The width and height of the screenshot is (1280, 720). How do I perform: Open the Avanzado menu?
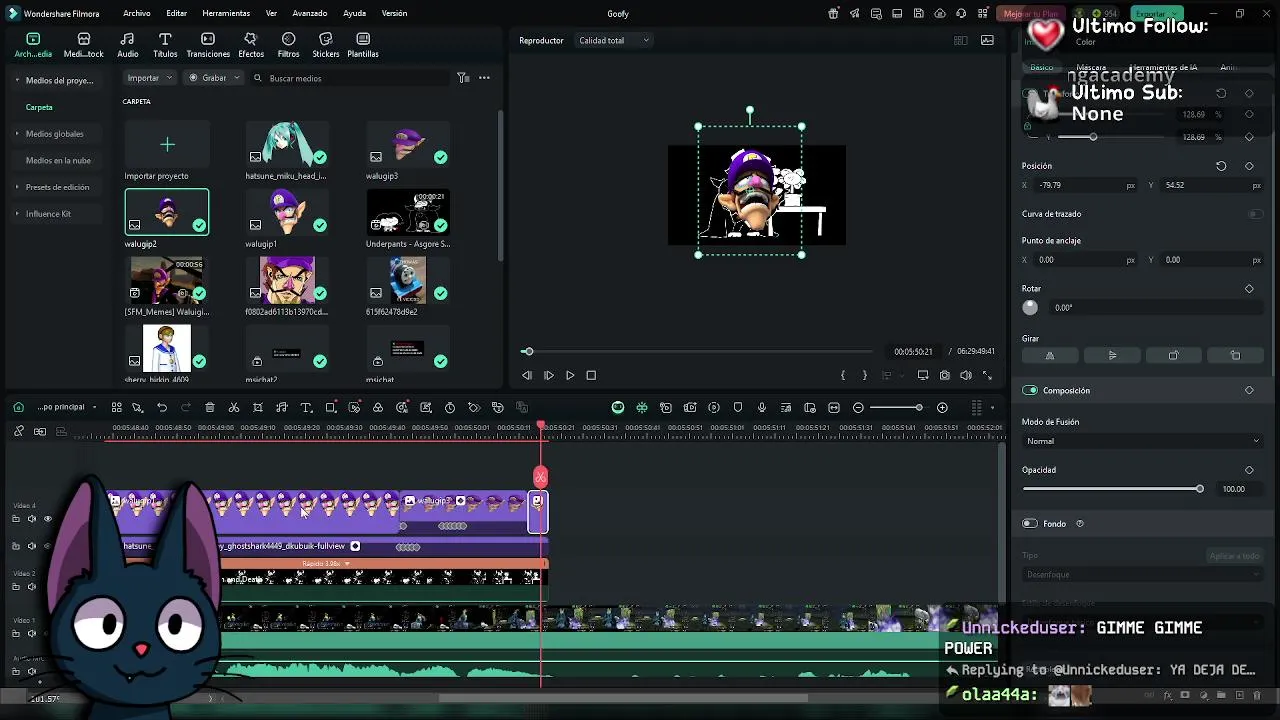[310, 14]
